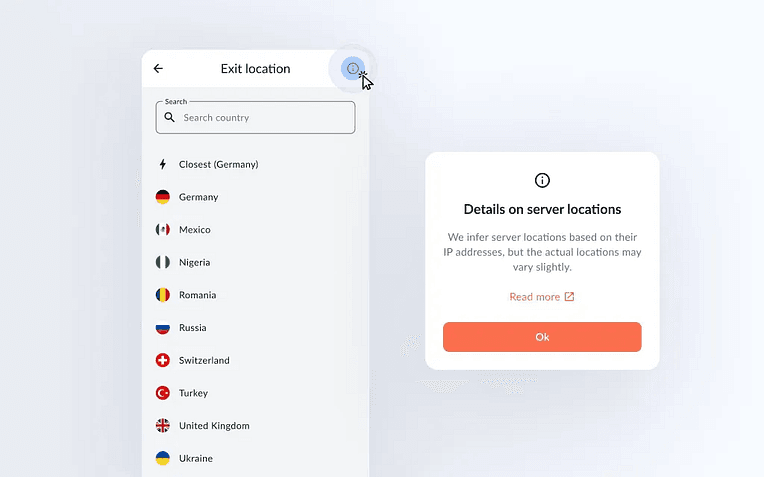
Task: Choose Ukraine from the list
Action: pos(255,458)
